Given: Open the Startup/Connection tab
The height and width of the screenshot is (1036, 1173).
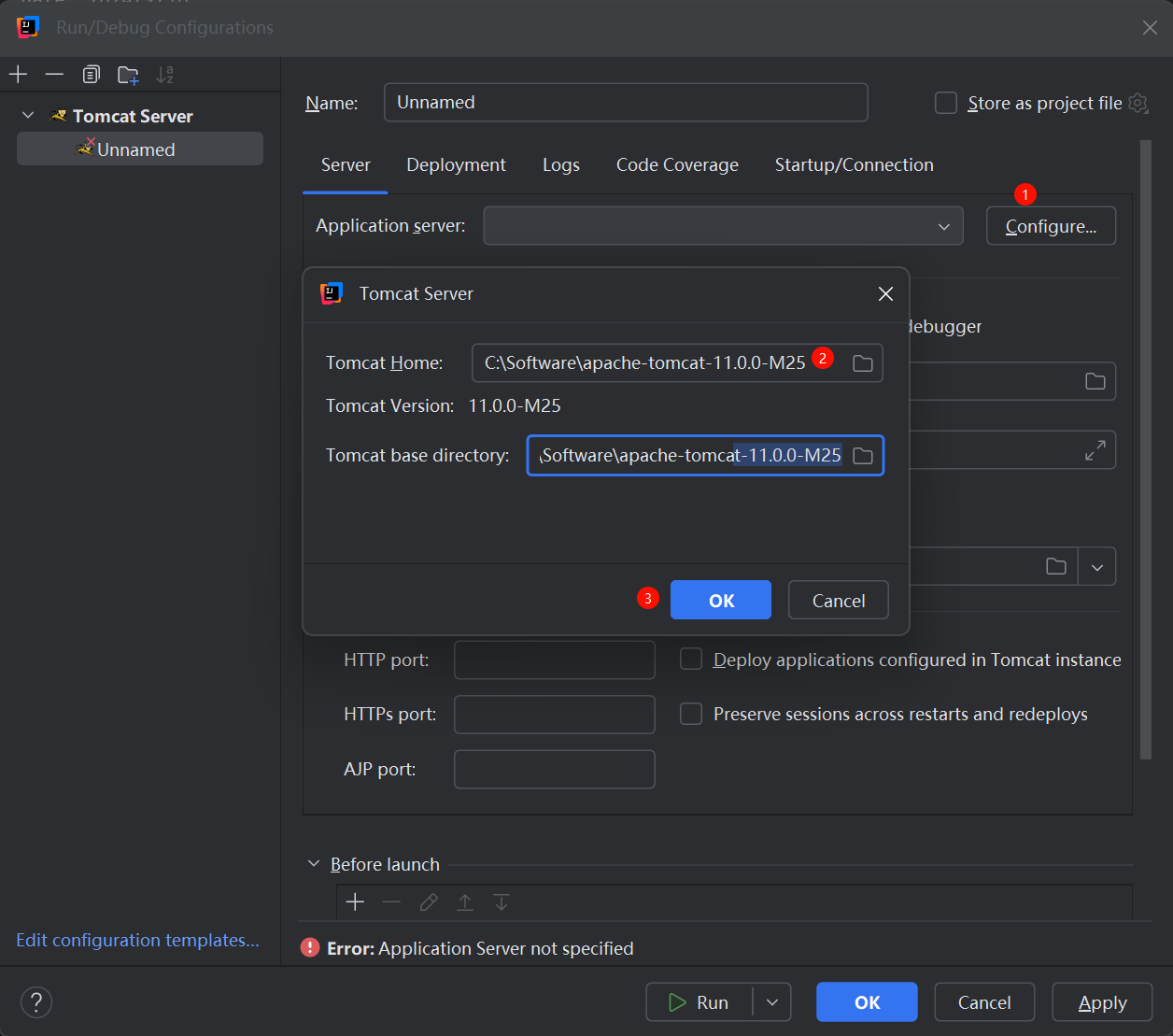Looking at the screenshot, I should click(x=855, y=164).
